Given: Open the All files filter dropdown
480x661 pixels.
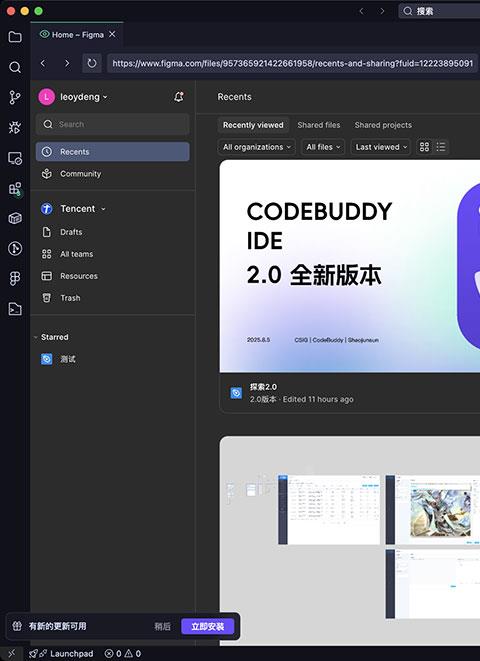Looking at the screenshot, I should (323, 147).
